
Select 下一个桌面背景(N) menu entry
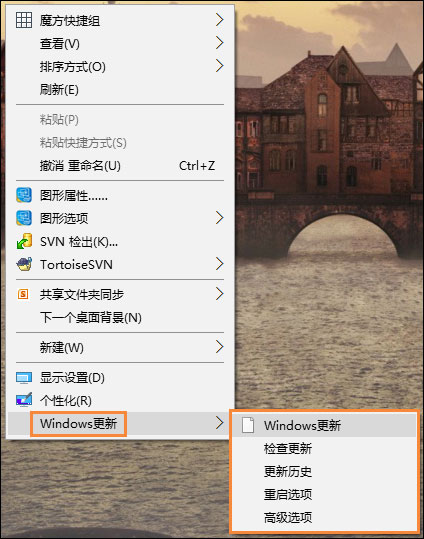[120, 317]
